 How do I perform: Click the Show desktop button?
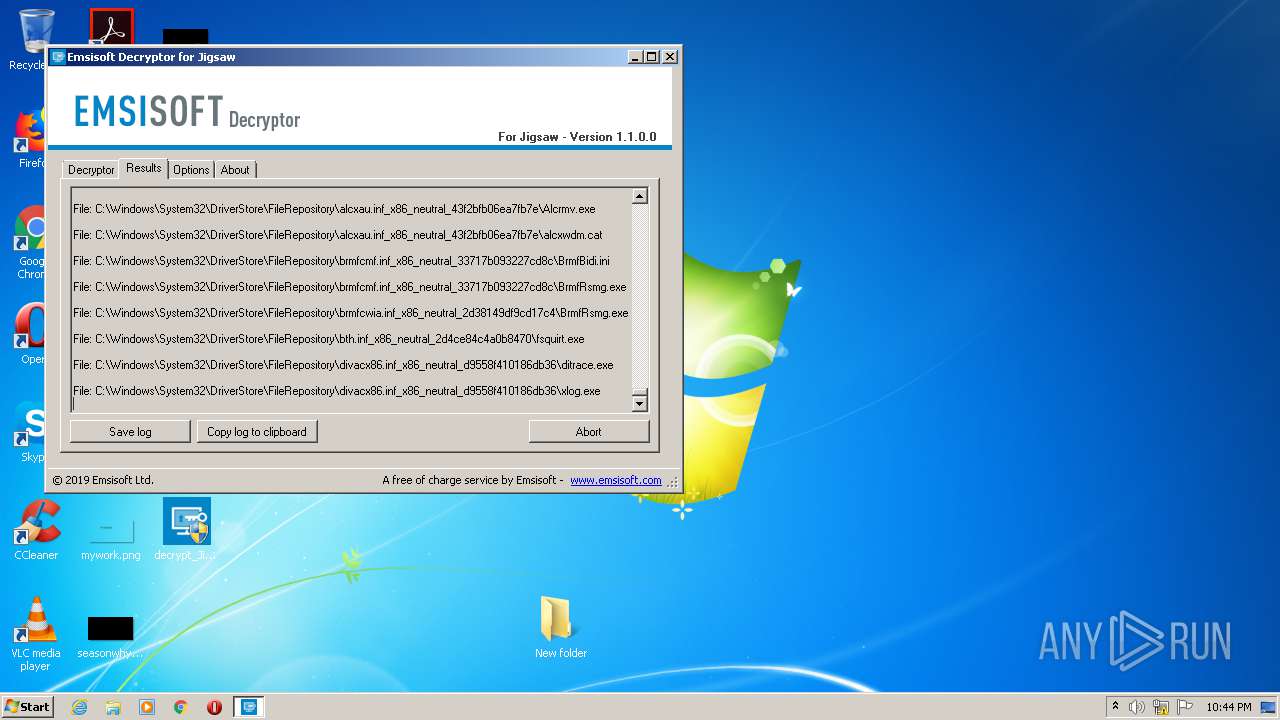tap(1270, 707)
